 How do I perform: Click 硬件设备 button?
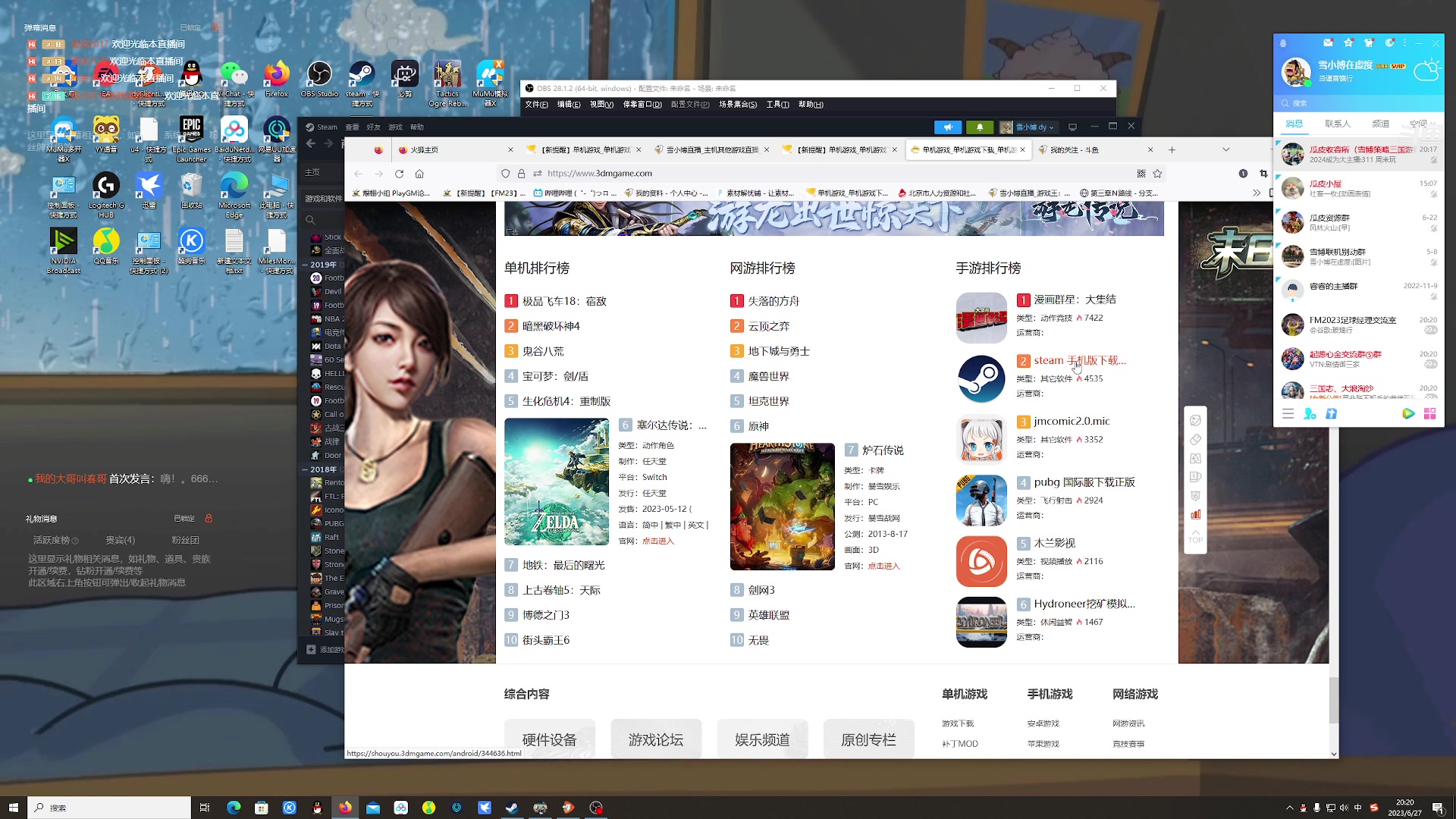click(x=549, y=739)
